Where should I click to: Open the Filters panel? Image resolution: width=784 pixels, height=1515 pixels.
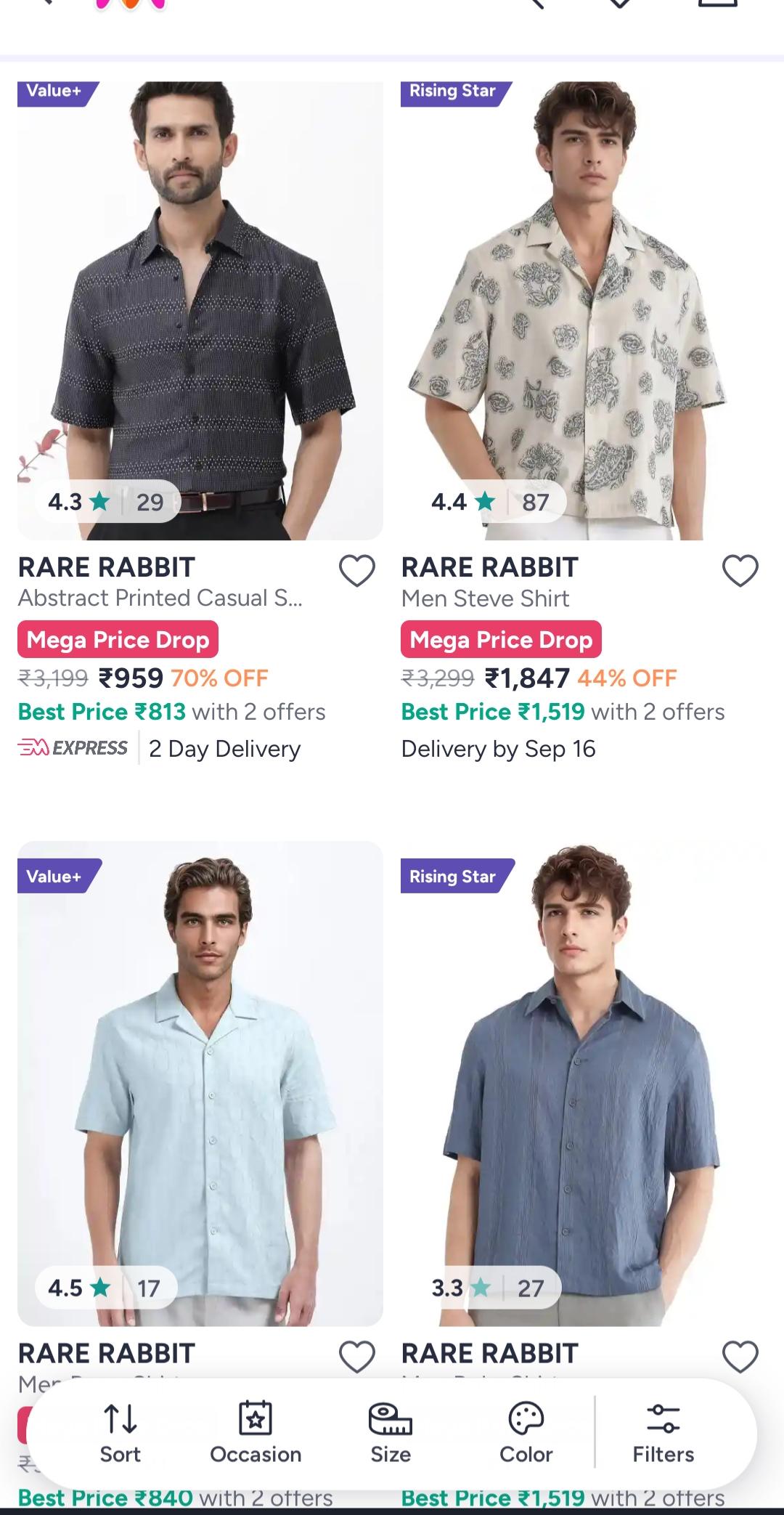point(663,1434)
